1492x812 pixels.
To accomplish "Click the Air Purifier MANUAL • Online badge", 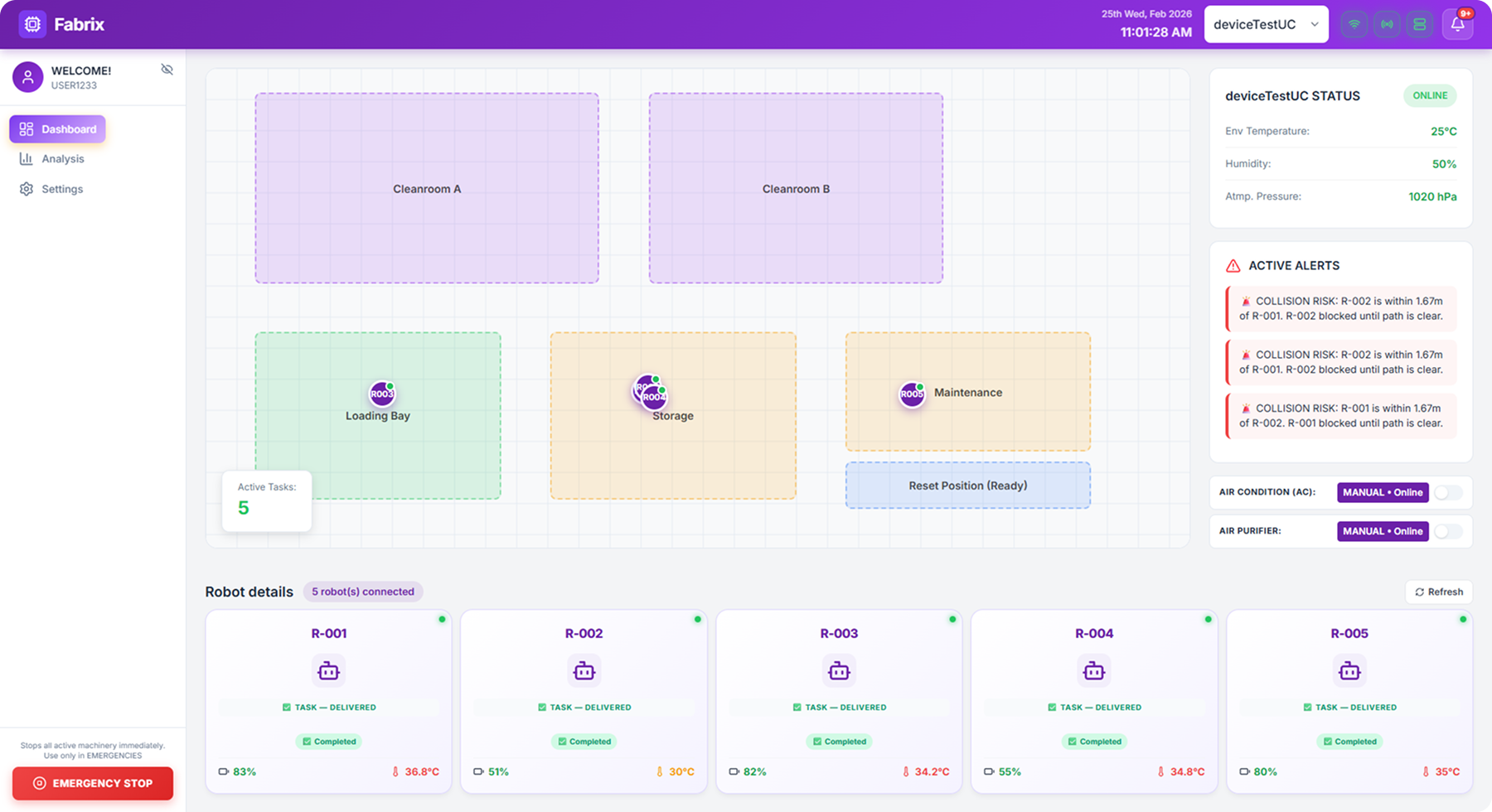I will (1383, 531).
